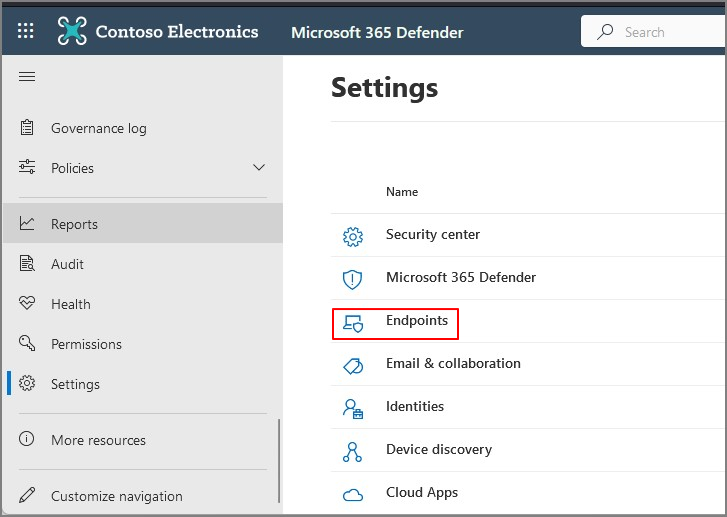Screen dimensions: 727x517
Task: Click the Contoso Electronics name in header
Action: click(177, 32)
